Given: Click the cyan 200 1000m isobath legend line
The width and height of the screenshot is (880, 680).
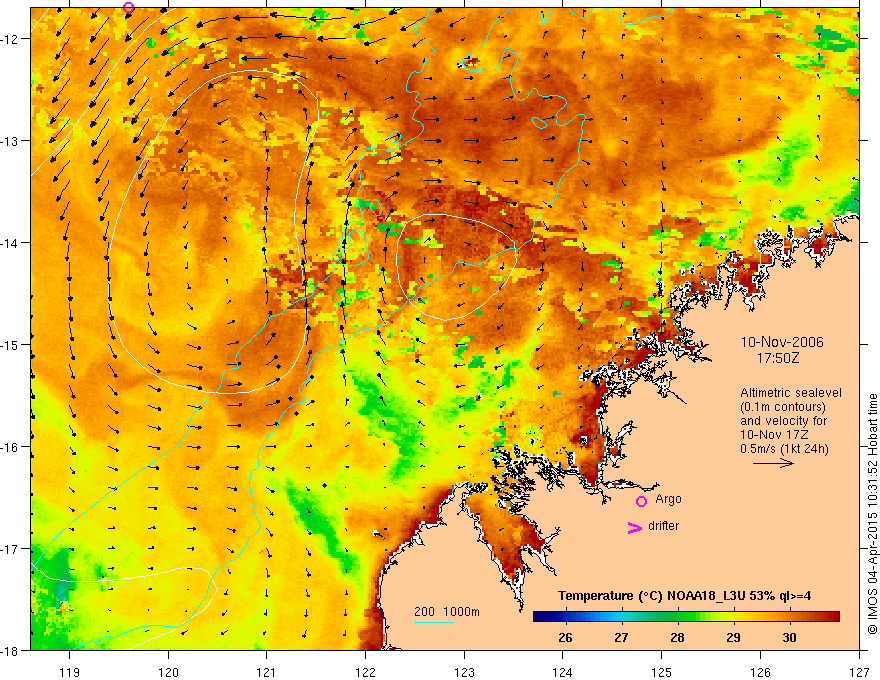Looking at the screenshot, I should tap(434, 622).
